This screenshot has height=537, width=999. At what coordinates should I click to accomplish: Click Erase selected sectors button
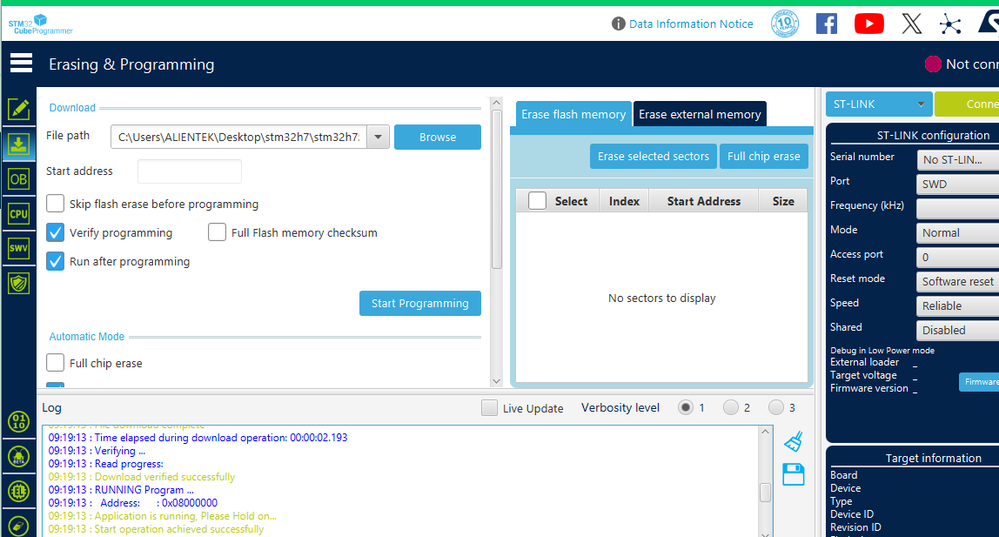pyautogui.click(x=653, y=156)
